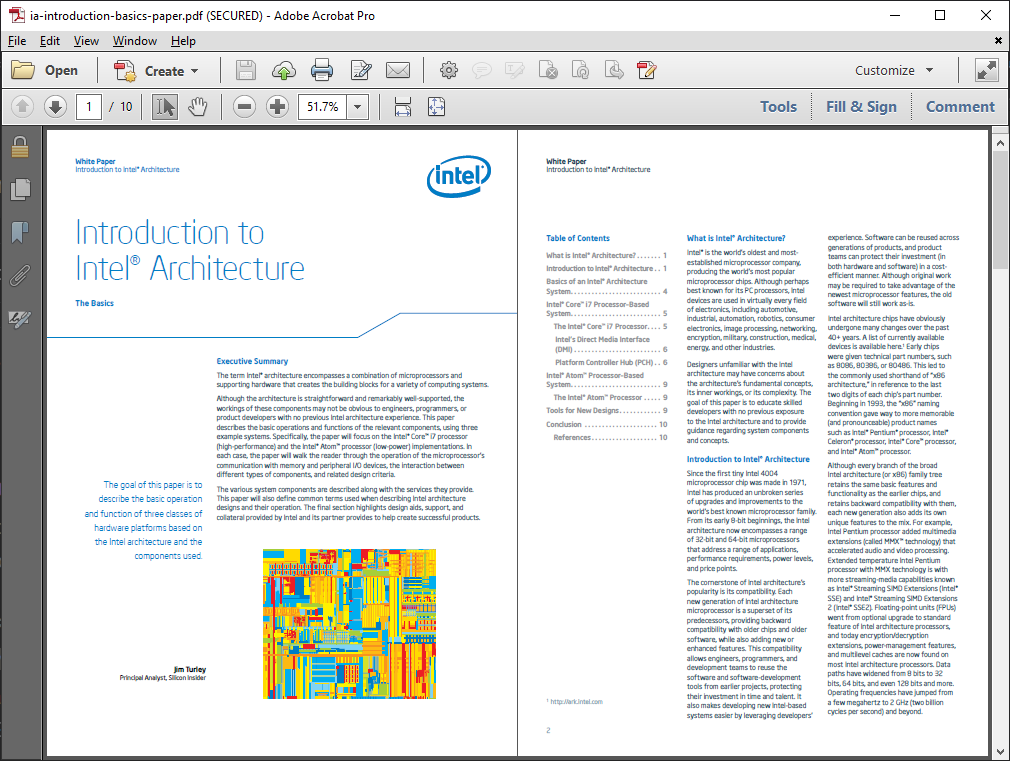The width and height of the screenshot is (1010, 761).
Task: Click the Open folder icon
Action: pos(23,70)
